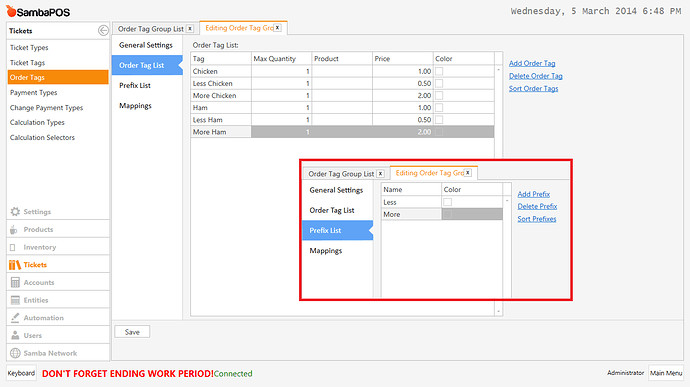690x387 pixels.
Task: Click the More Chicken Product cell
Action: click(342, 95)
